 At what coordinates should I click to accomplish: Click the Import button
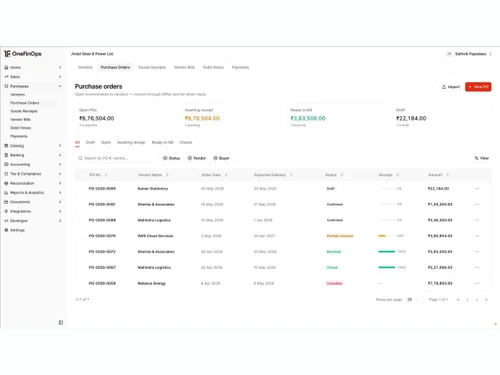451,87
